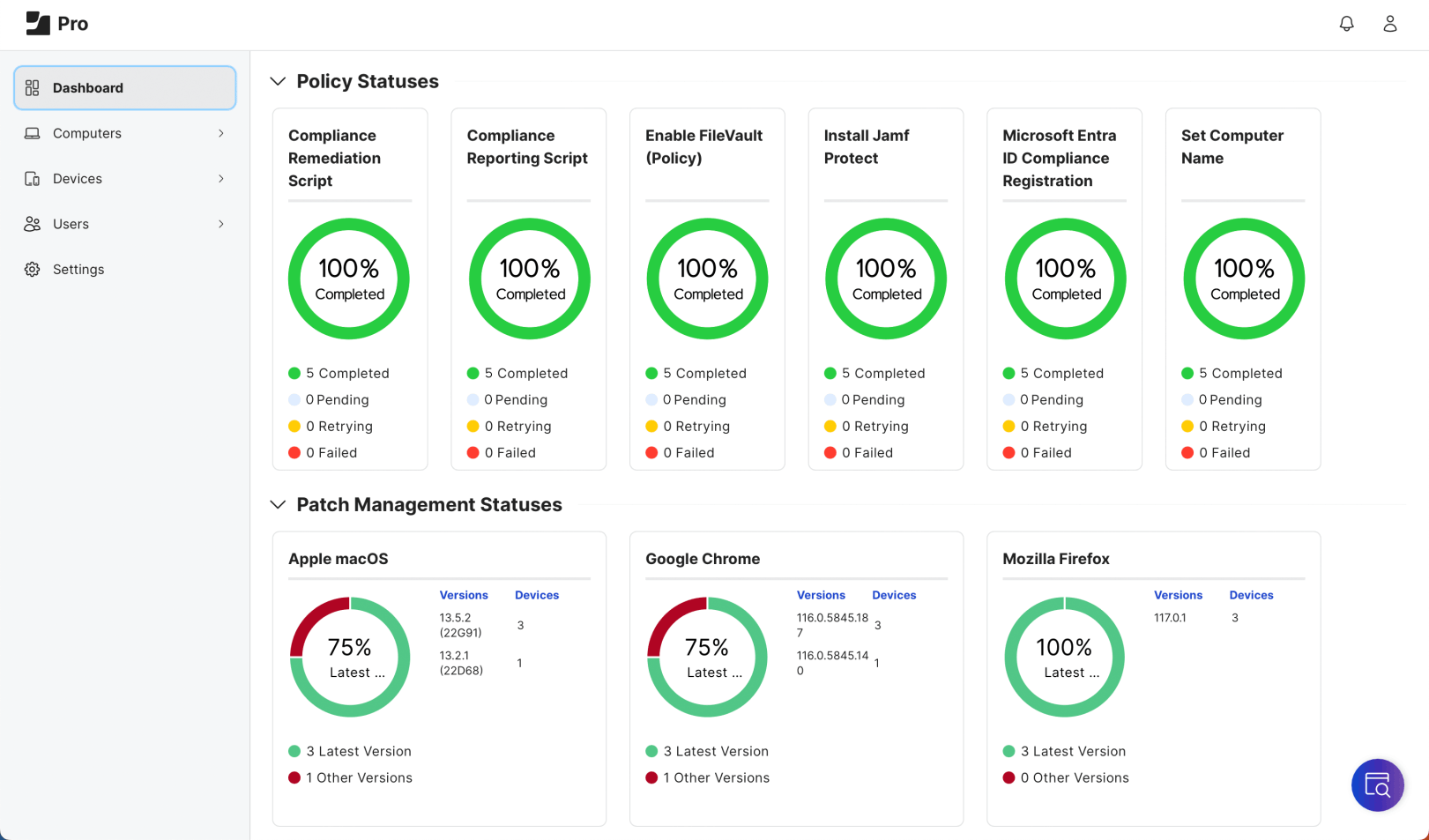Open the Settings menu item

78,270
